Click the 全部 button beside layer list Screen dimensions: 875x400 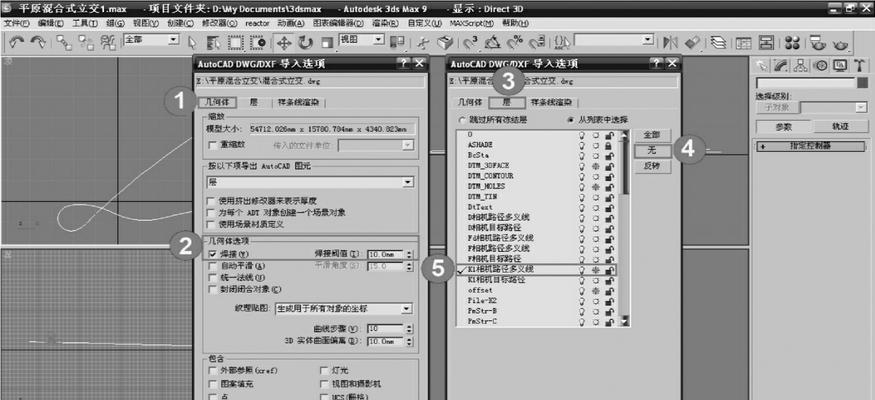pyautogui.click(x=652, y=135)
